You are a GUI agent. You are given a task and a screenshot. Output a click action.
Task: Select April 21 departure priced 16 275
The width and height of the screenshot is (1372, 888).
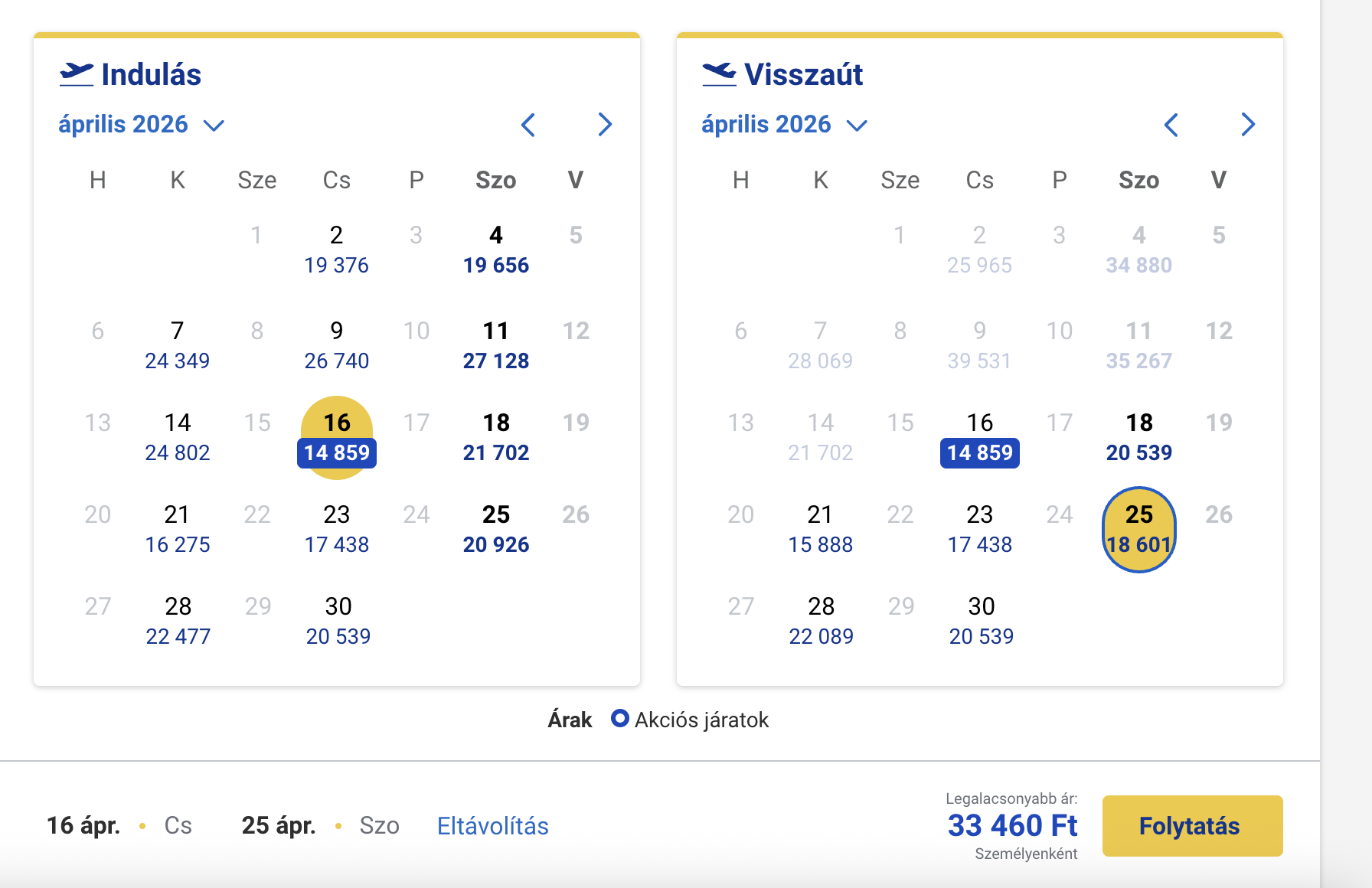(x=178, y=528)
